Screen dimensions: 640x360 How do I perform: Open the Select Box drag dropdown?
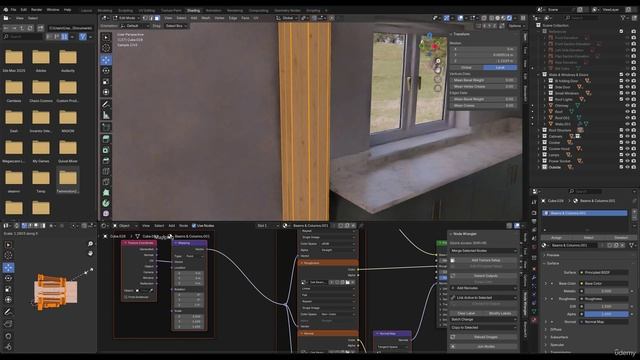point(176,26)
